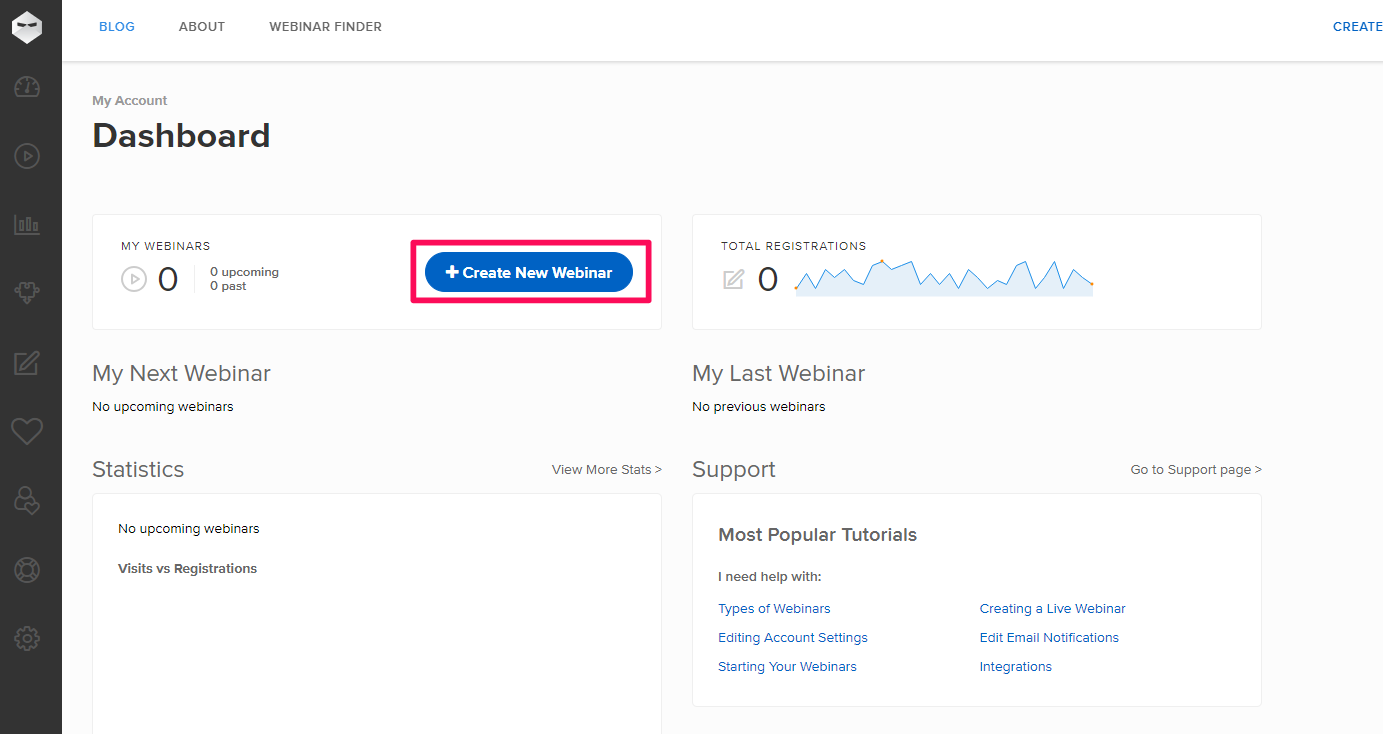Screen dimensions: 1383x734
Task: Open the ABOUT page
Action: (201, 26)
